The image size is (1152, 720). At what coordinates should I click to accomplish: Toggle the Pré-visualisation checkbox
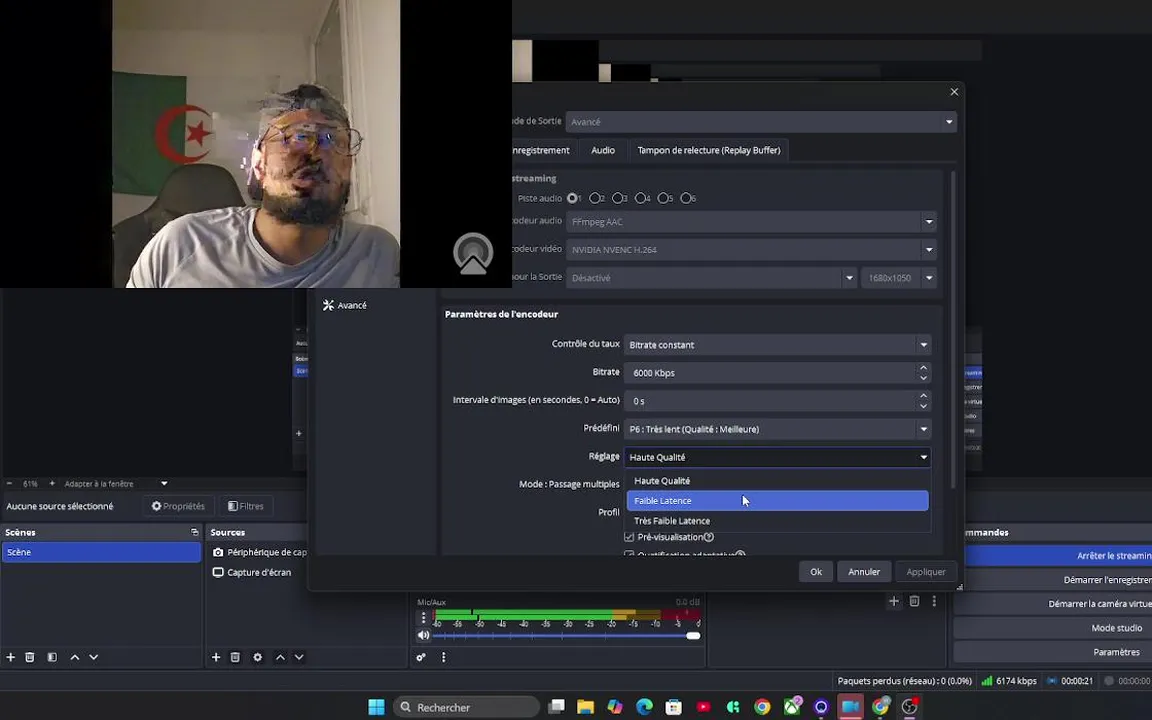pyautogui.click(x=629, y=537)
